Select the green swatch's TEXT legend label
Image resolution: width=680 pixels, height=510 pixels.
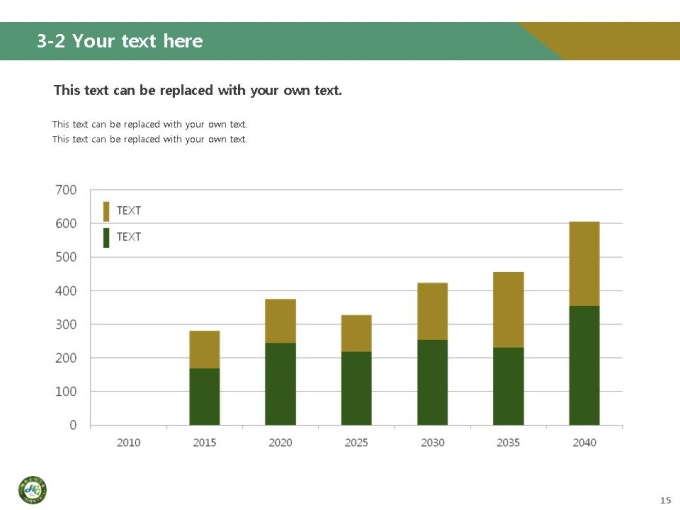pyautogui.click(x=129, y=237)
